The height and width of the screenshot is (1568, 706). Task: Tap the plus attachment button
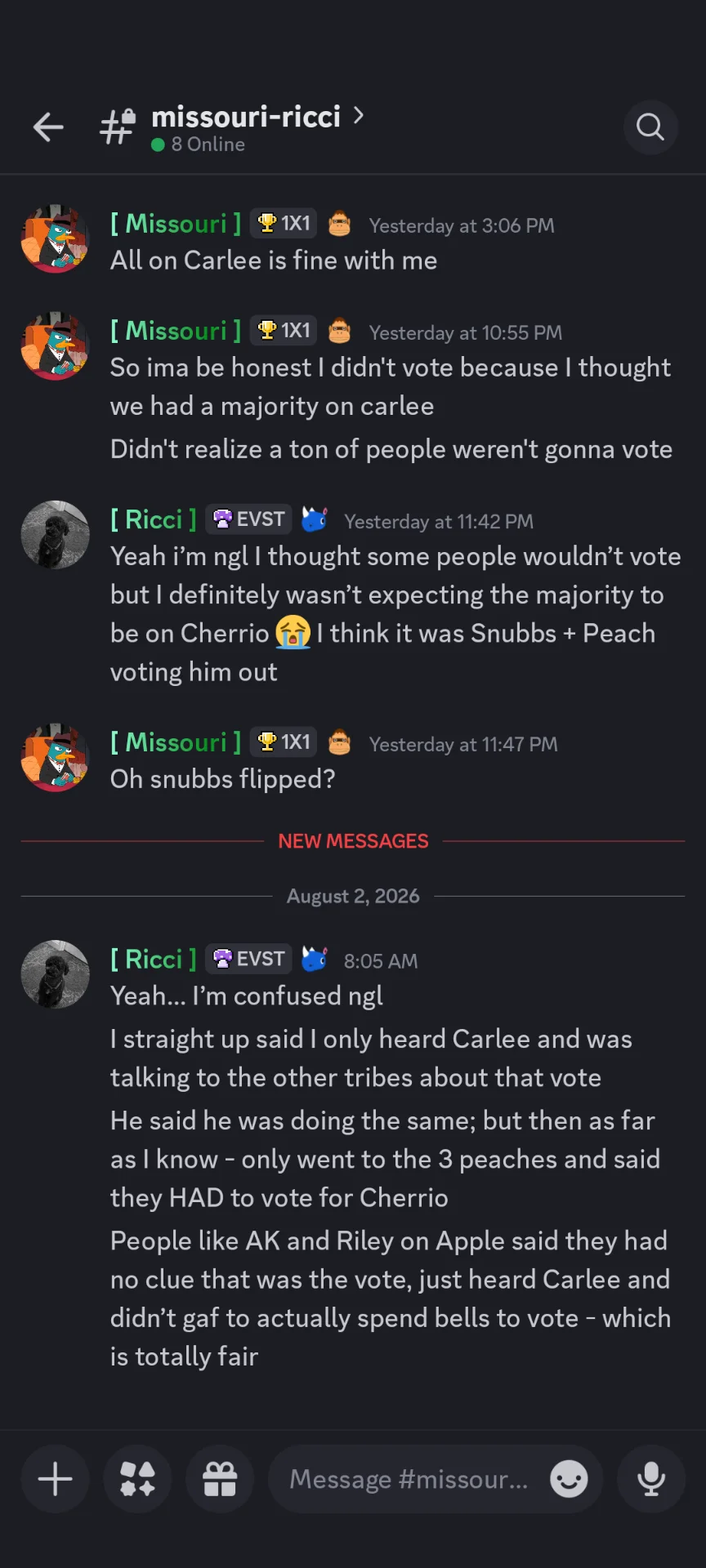click(56, 1479)
